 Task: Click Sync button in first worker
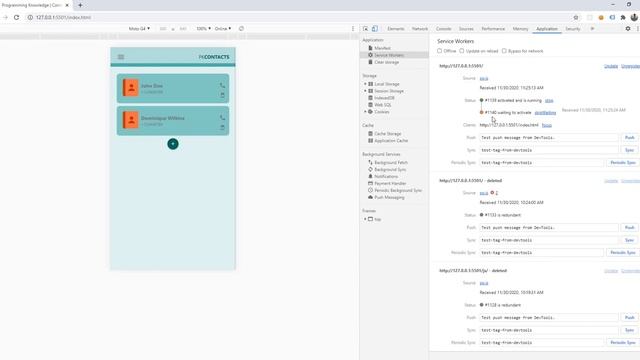[629, 150]
